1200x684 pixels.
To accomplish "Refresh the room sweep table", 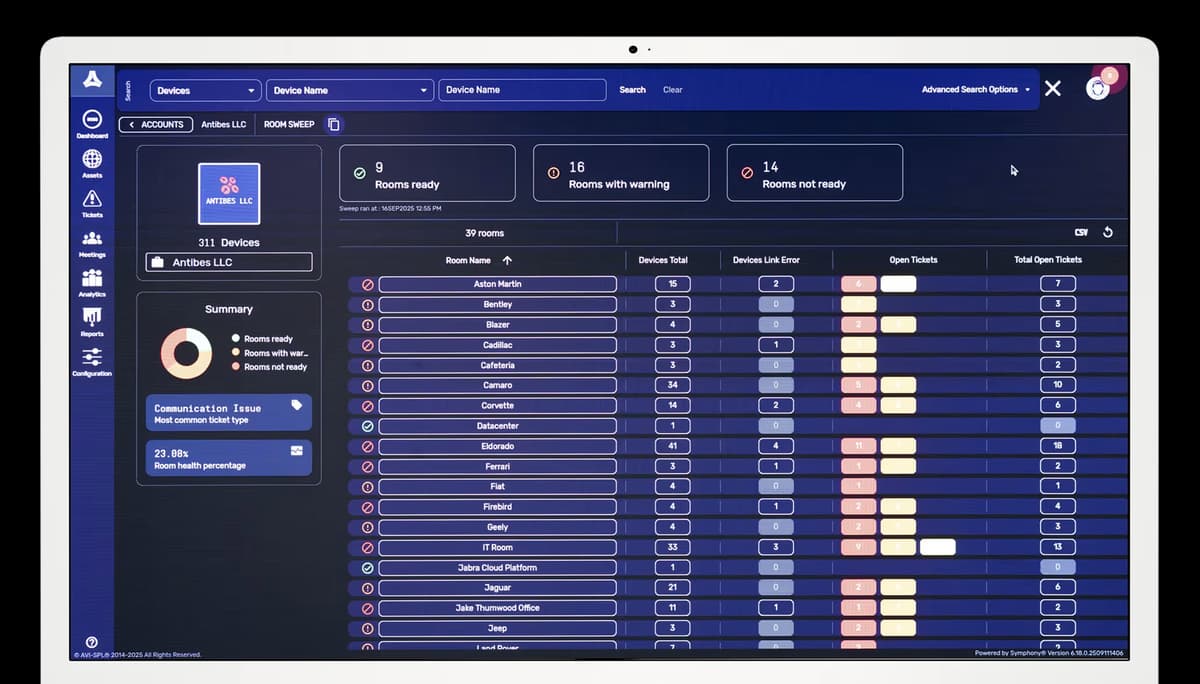I will [x=1107, y=233].
